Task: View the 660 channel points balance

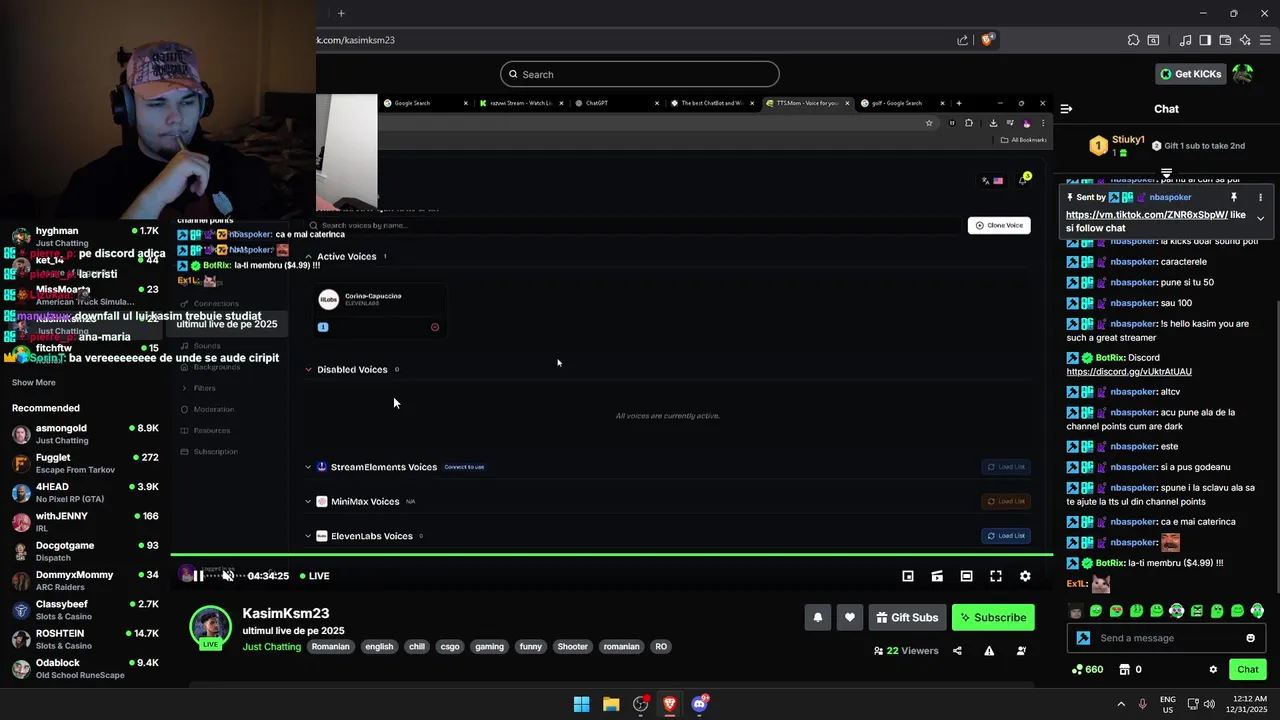Action: click(1088, 670)
